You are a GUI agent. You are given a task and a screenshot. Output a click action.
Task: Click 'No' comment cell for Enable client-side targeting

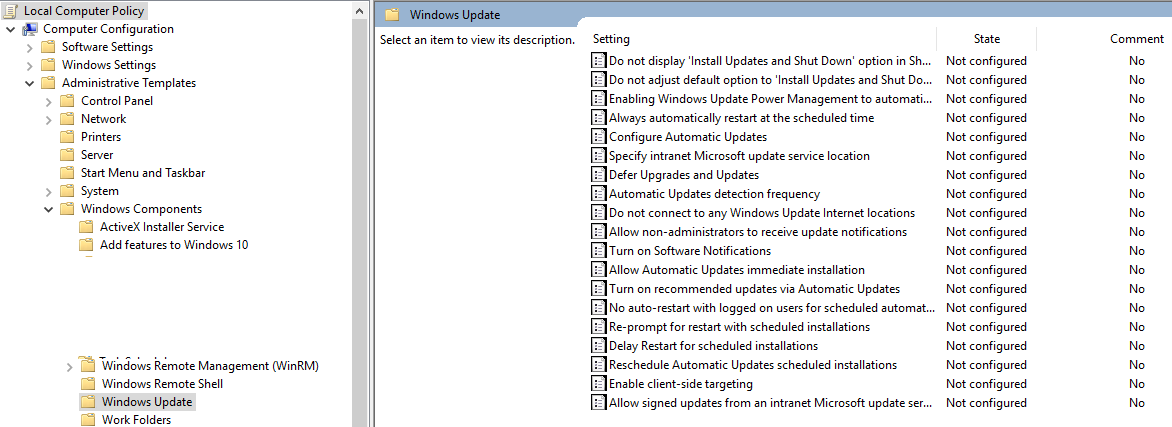1137,384
